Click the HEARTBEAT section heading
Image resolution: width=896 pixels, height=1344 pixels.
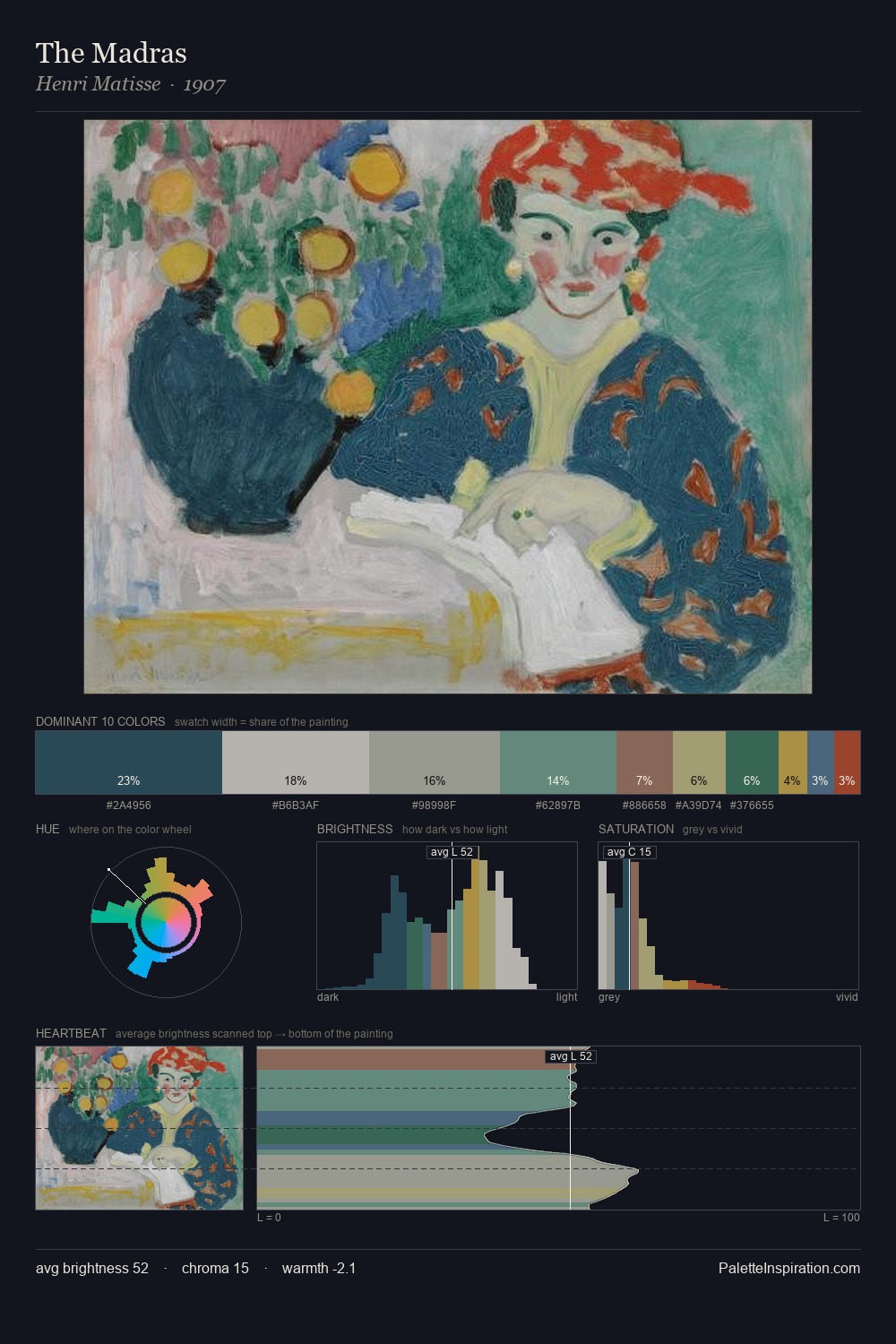(71, 1033)
